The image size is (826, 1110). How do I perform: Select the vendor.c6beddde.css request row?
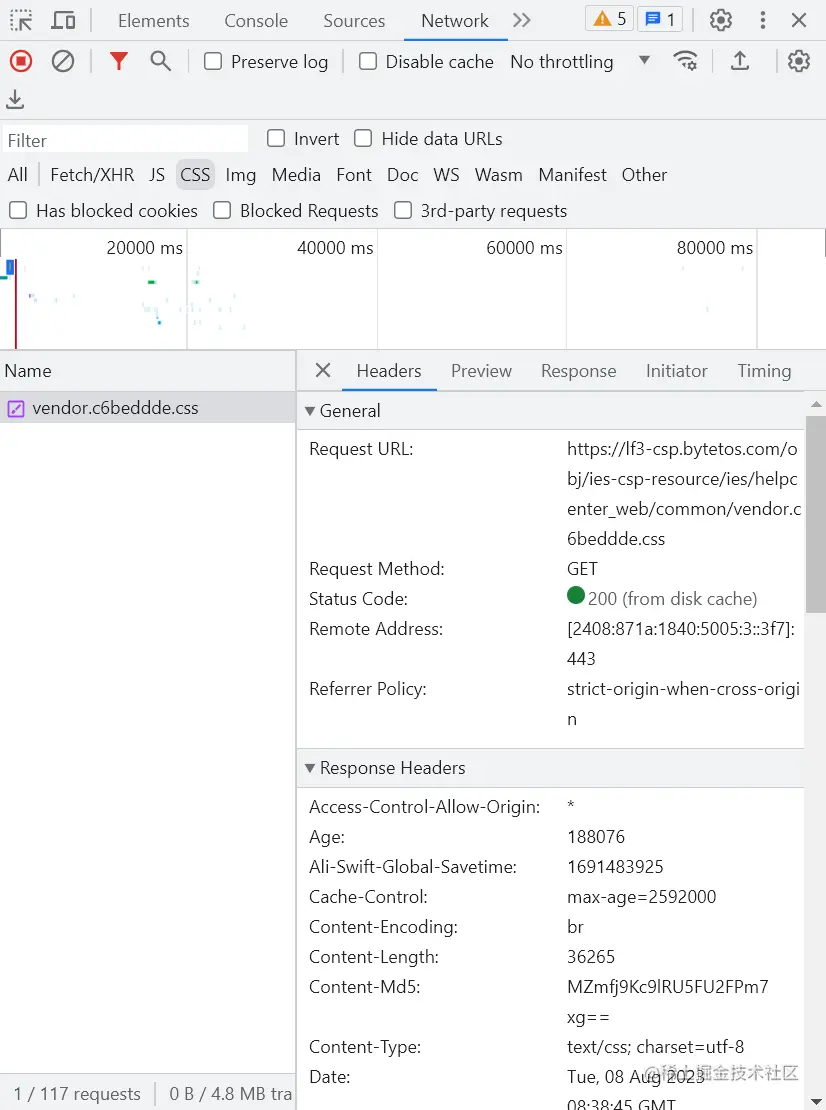(x=147, y=408)
